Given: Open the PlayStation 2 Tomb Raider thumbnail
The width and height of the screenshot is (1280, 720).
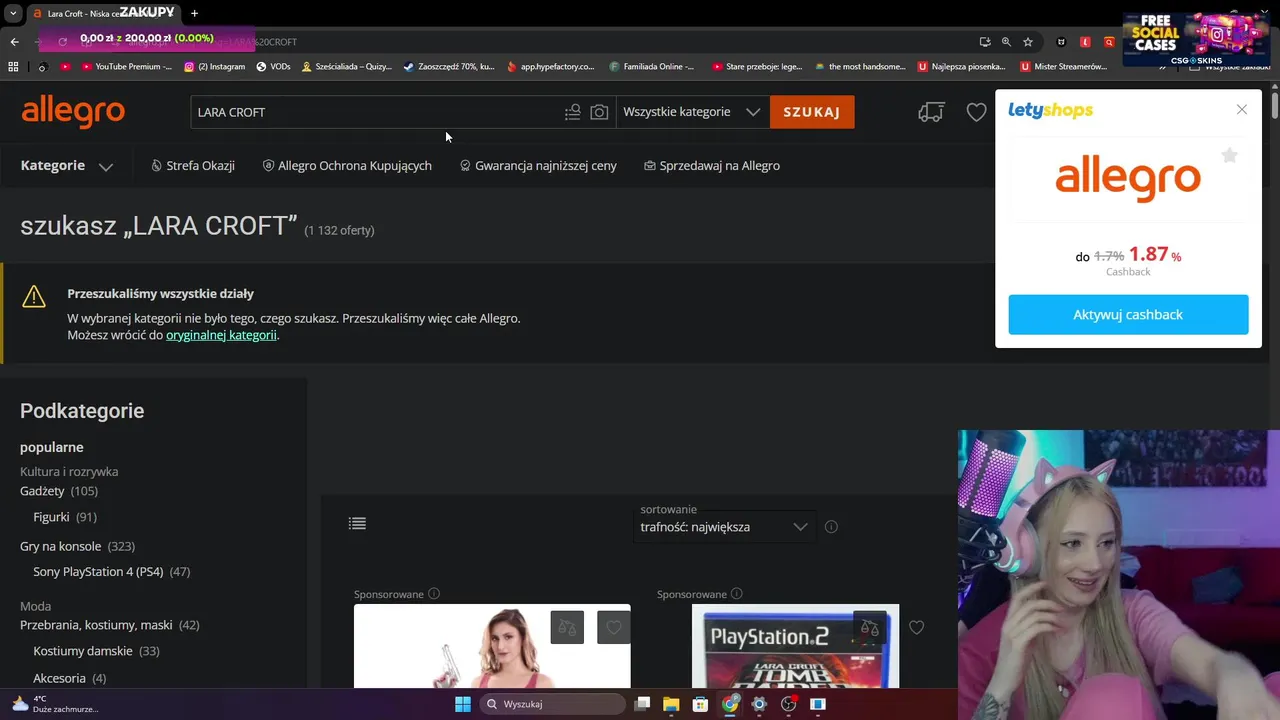Looking at the screenshot, I should (795, 646).
